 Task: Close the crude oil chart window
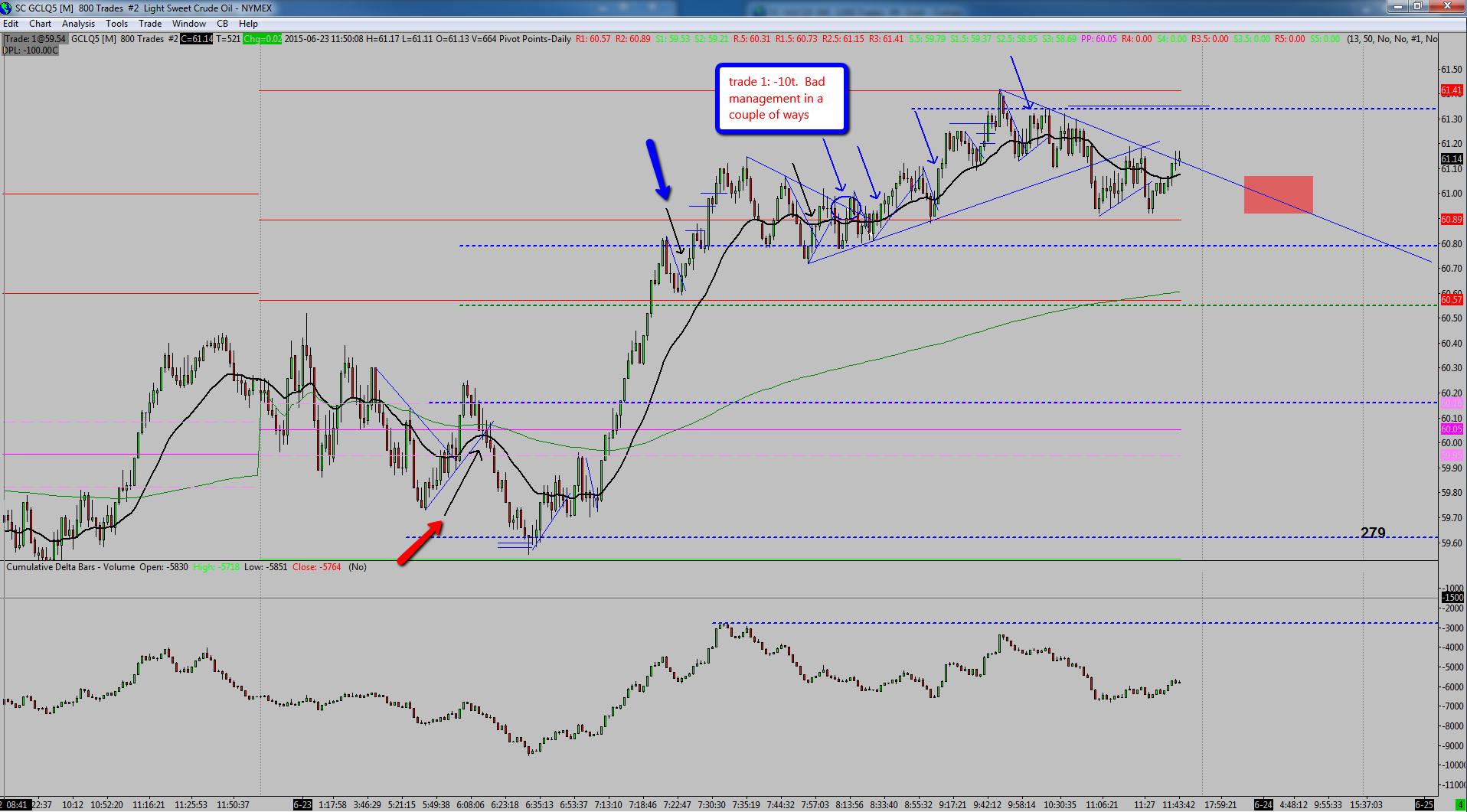click(1446, 6)
